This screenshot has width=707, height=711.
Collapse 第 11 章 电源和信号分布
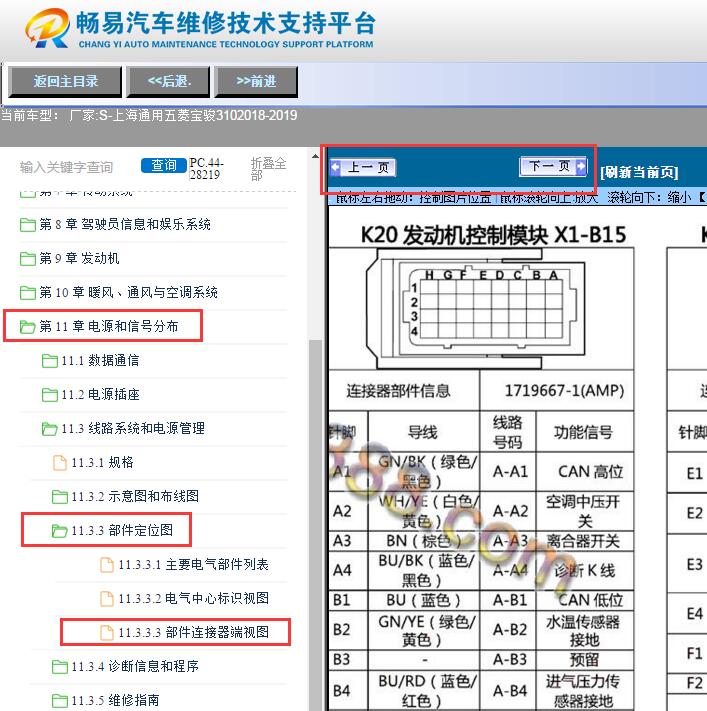(x=109, y=326)
